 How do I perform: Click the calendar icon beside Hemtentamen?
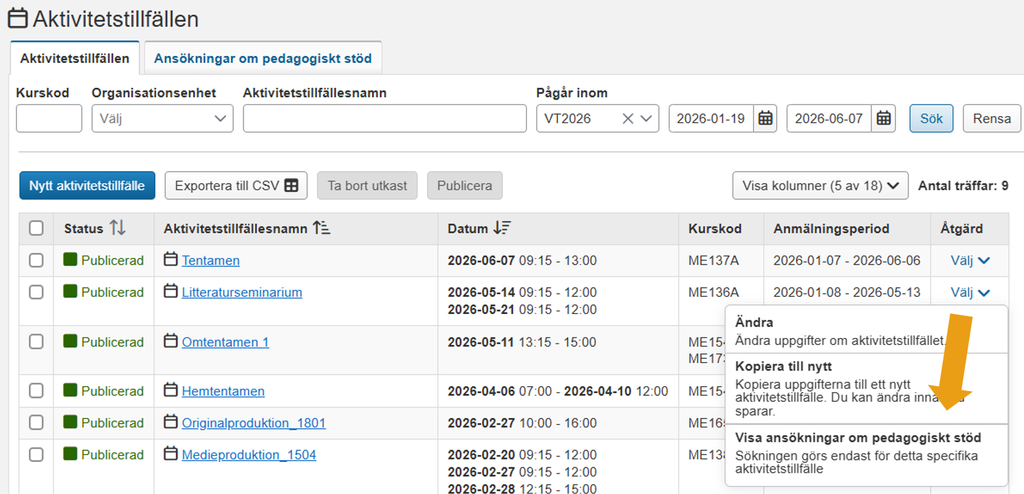coord(170,391)
